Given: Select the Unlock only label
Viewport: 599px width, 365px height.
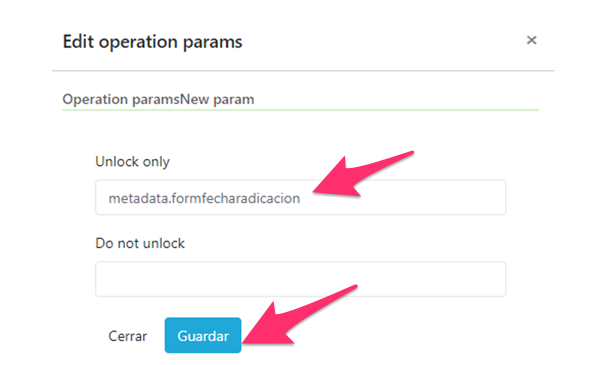Looking at the screenshot, I should pos(132,162).
